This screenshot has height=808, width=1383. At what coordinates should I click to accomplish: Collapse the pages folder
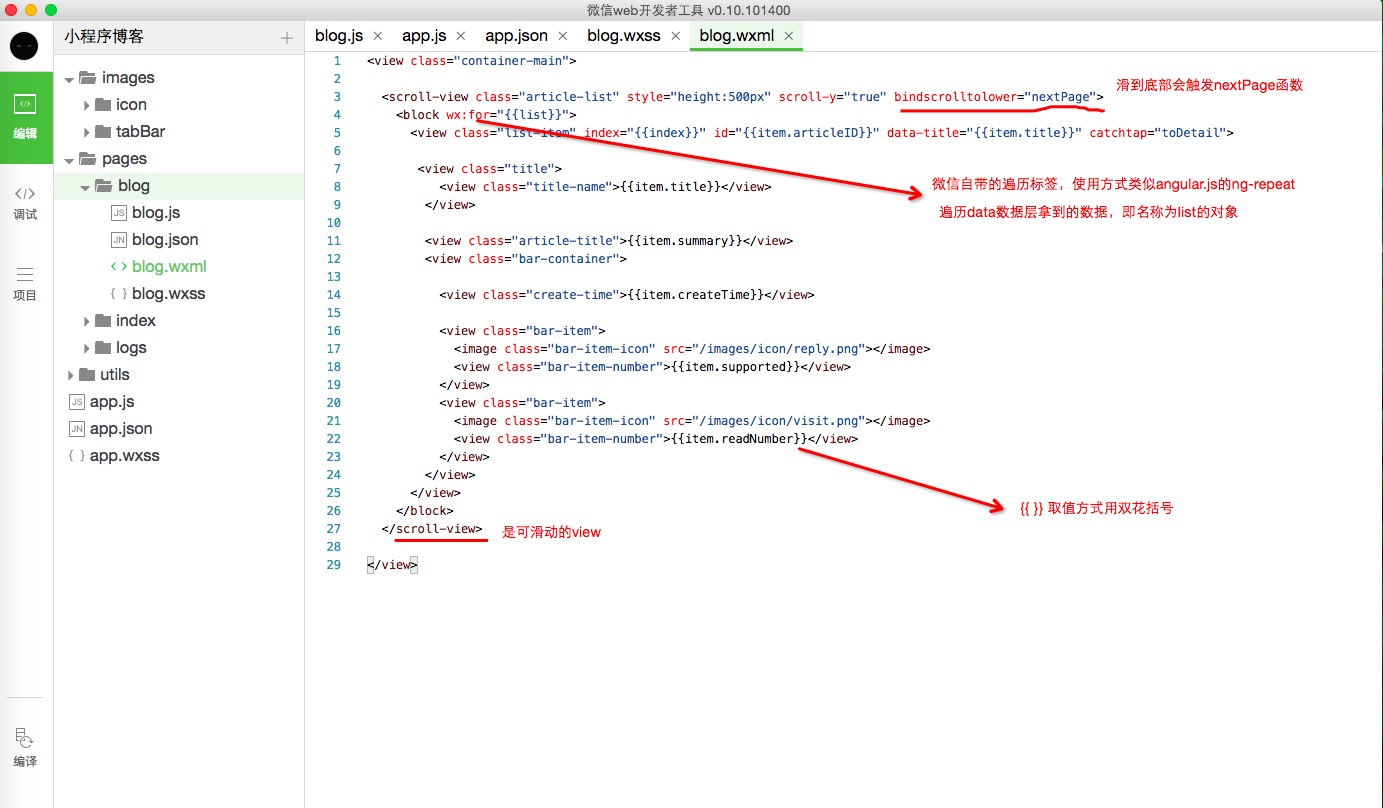[70, 159]
